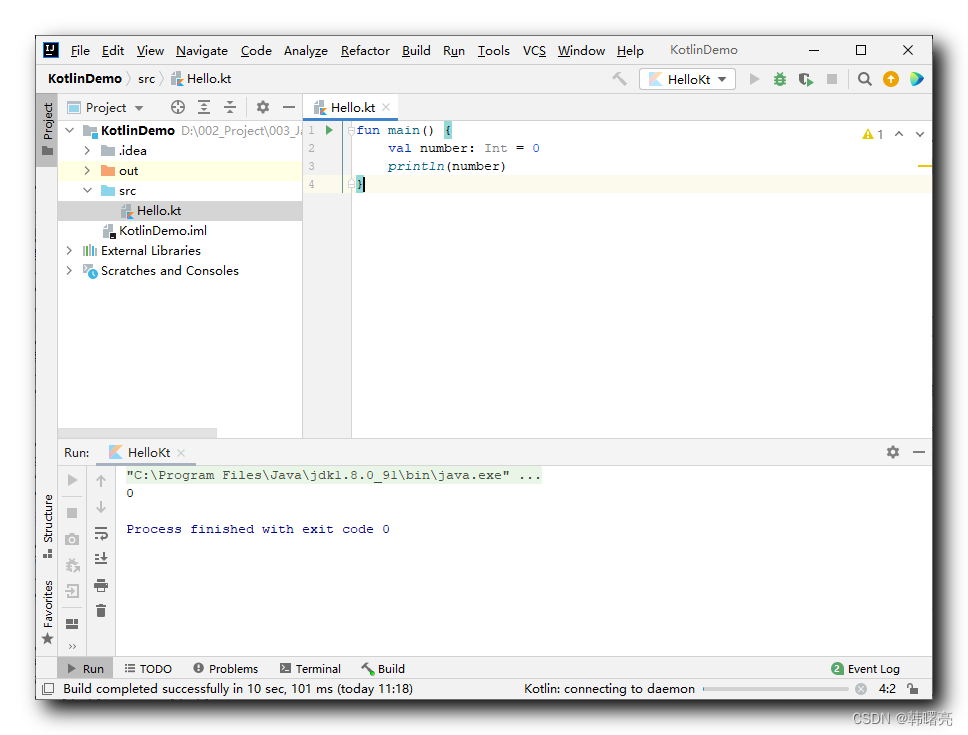Click the orange update arrow icon
Image resolution: width=968 pixels, height=735 pixels.
coord(890,79)
